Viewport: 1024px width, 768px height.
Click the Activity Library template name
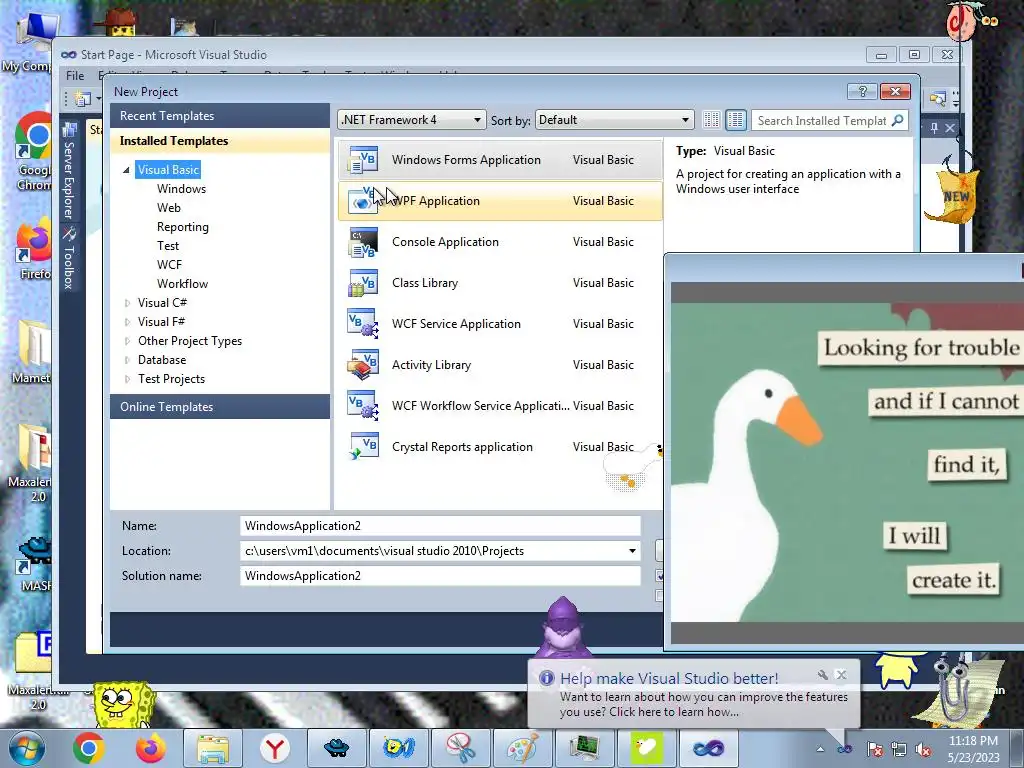431,365
